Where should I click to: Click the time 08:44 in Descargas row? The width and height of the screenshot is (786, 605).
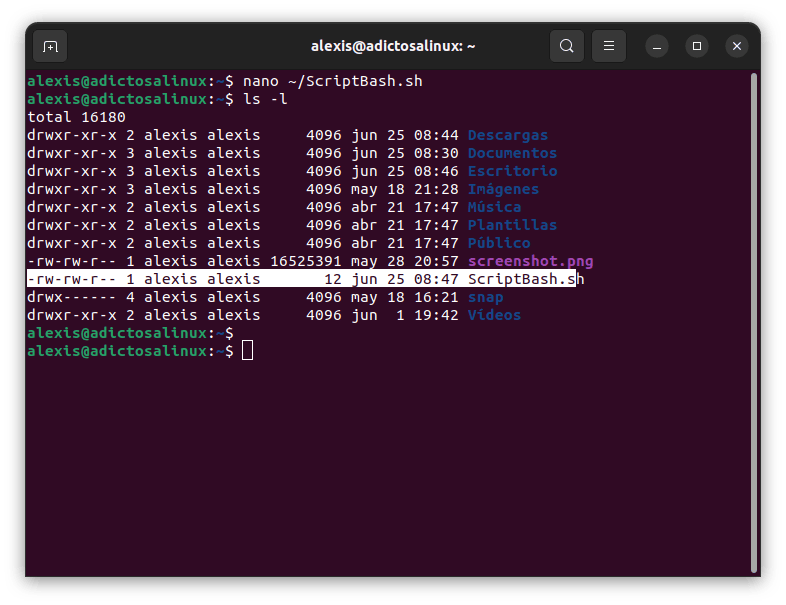tap(436, 135)
